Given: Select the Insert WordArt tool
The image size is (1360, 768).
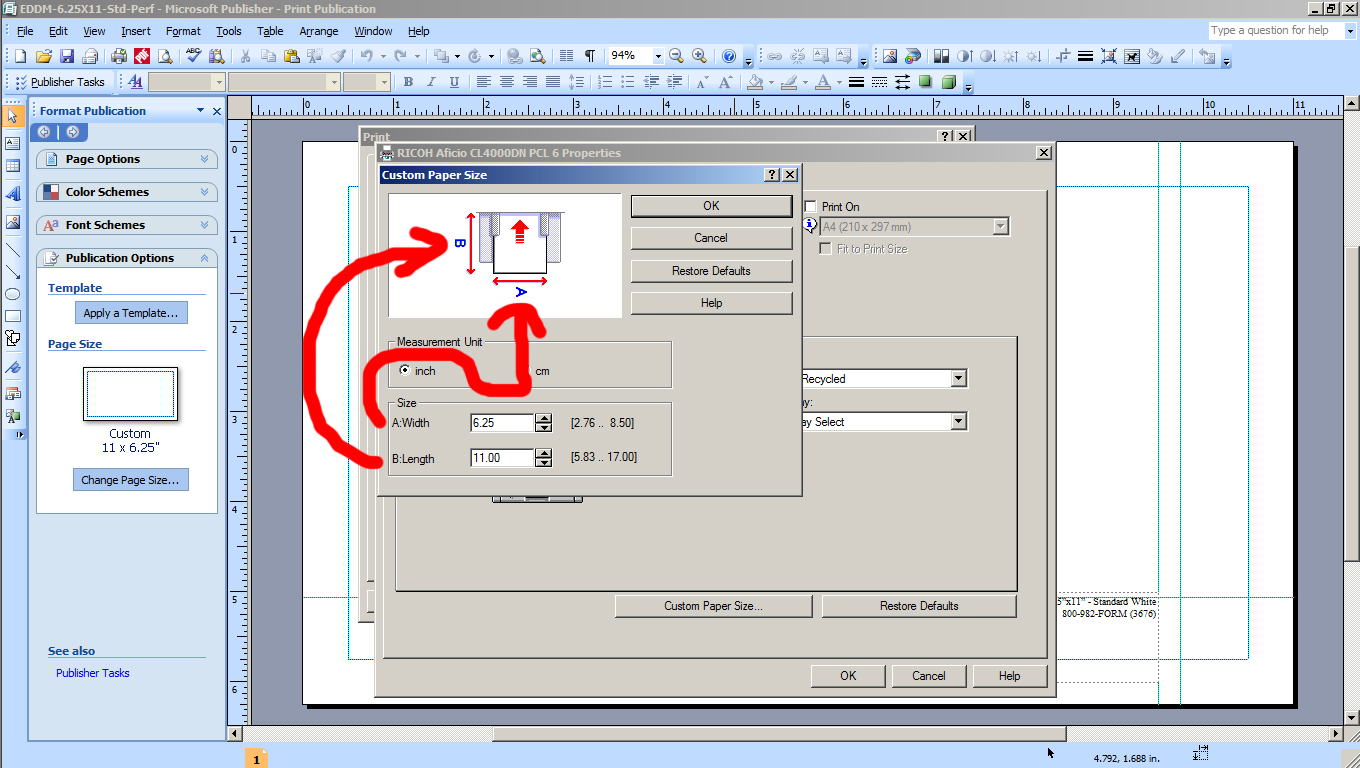Looking at the screenshot, I should pyautogui.click(x=12, y=191).
